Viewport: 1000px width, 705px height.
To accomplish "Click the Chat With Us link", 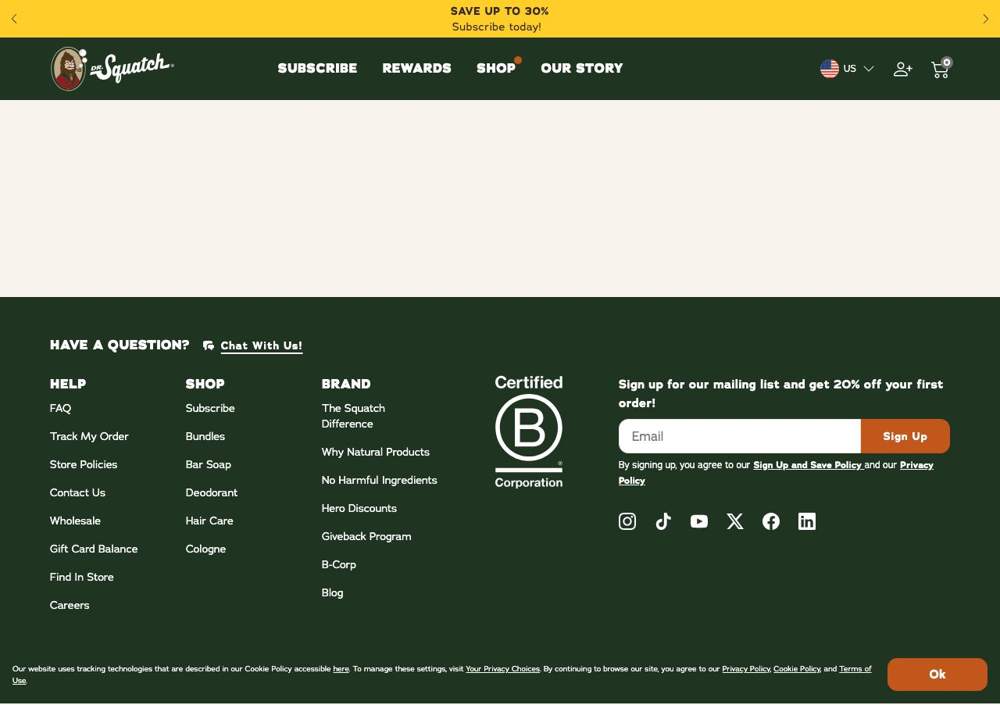I will pos(261,346).
